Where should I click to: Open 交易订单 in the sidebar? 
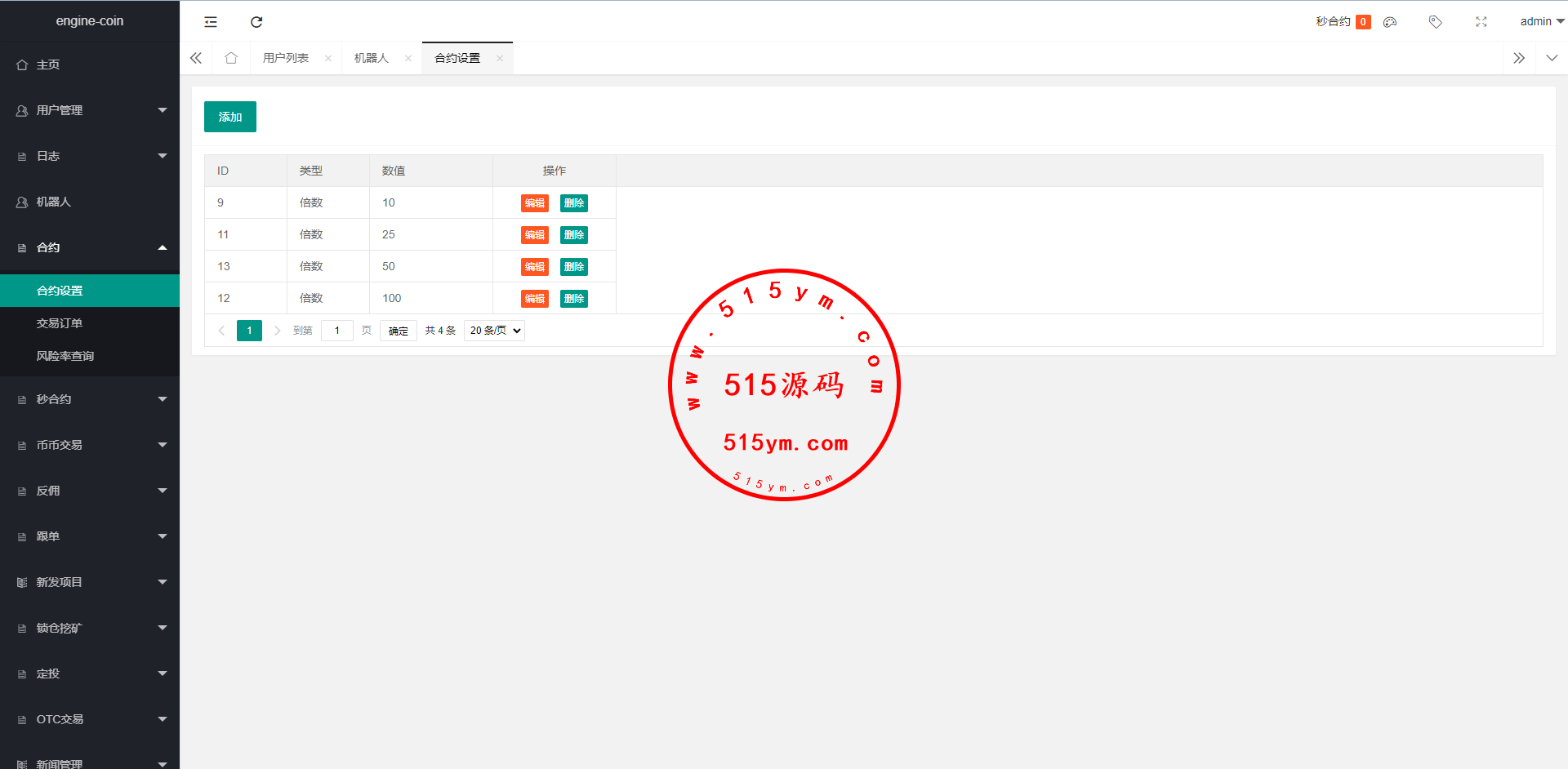(60, 323)
